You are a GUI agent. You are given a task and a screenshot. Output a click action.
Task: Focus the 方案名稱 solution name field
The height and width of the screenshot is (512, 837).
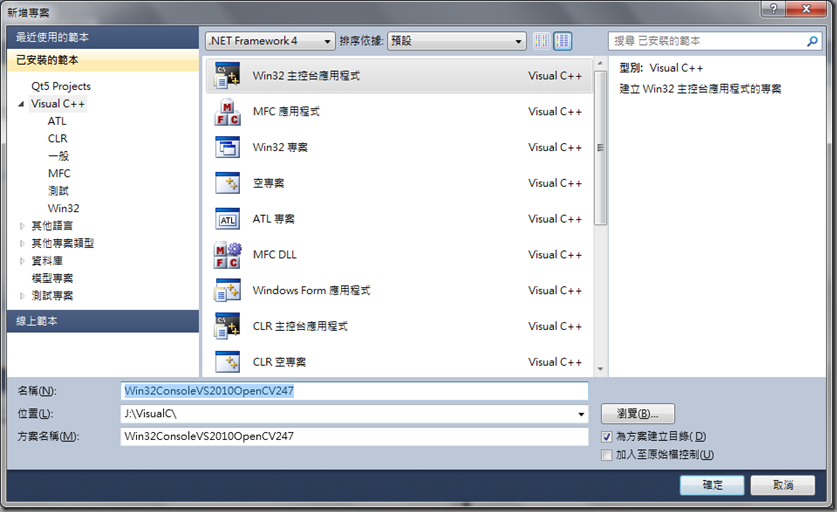pos(354,436)
